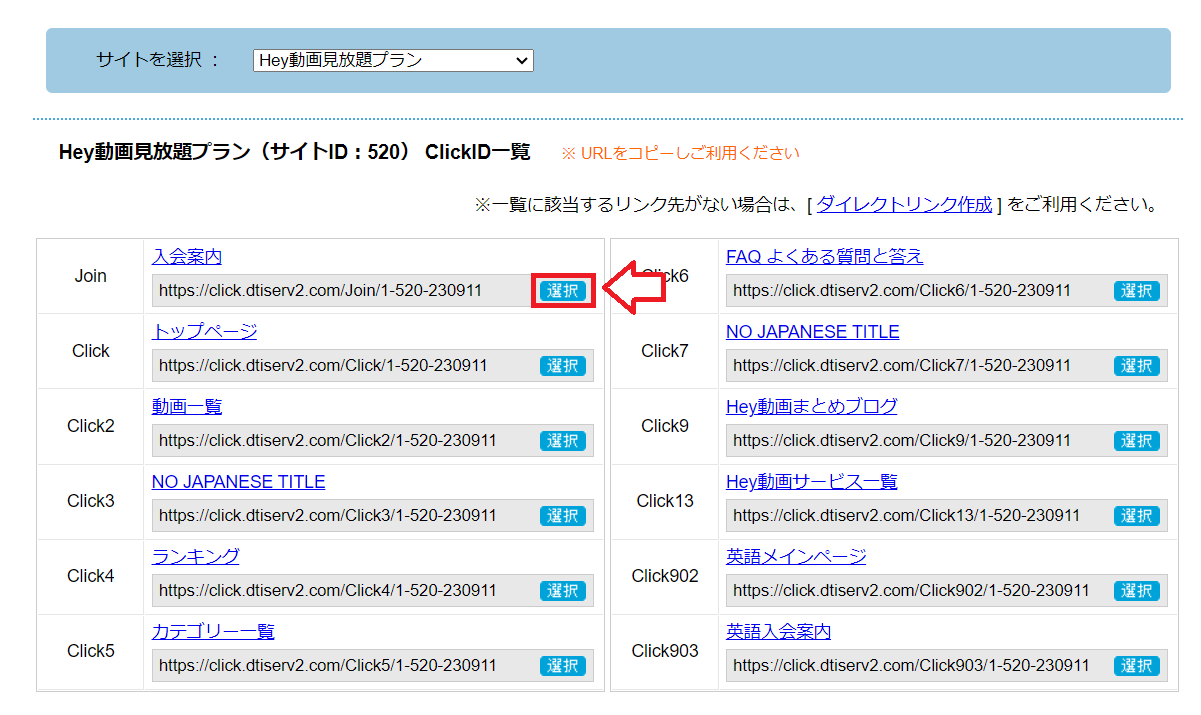Select the Click2 URL with 選択 button
This screenshot has height=715, width=1201.
coord(563,441)
